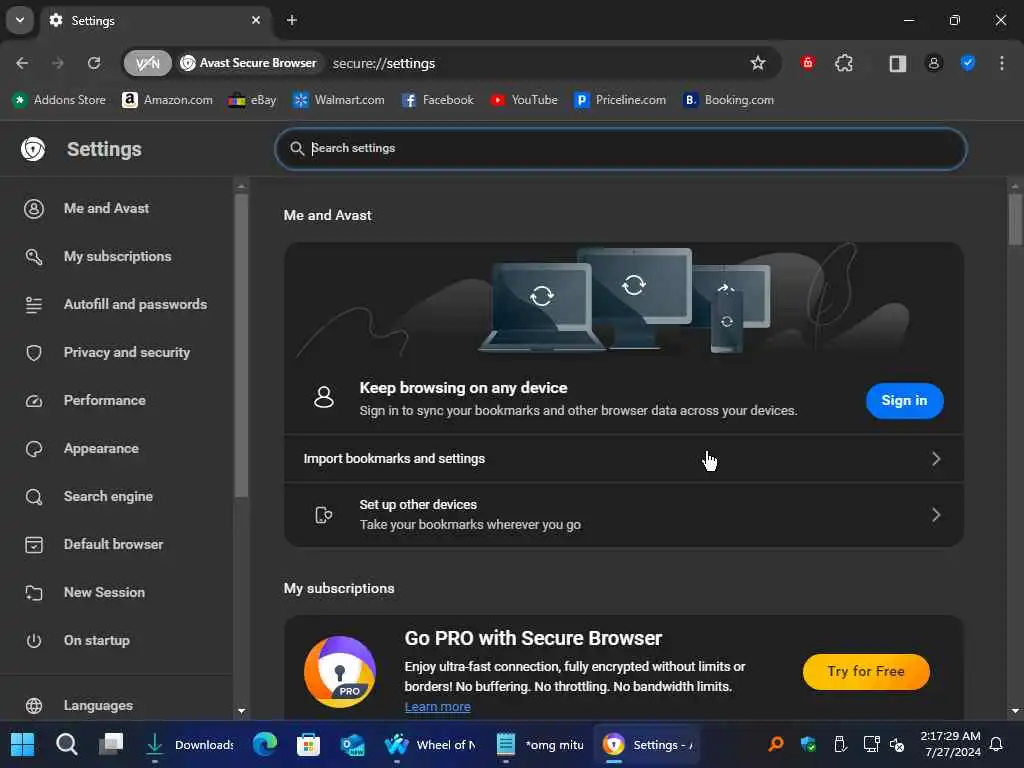Click the address bar URL secure://settings
The image size is (1024, 768).
[384, 63]
